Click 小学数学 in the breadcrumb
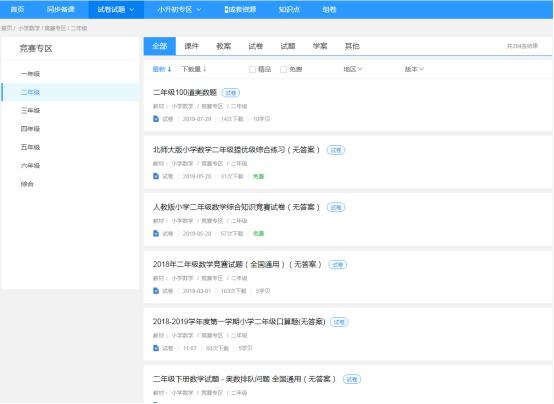This screenshot has height=404, width=554. pos(29,28)
